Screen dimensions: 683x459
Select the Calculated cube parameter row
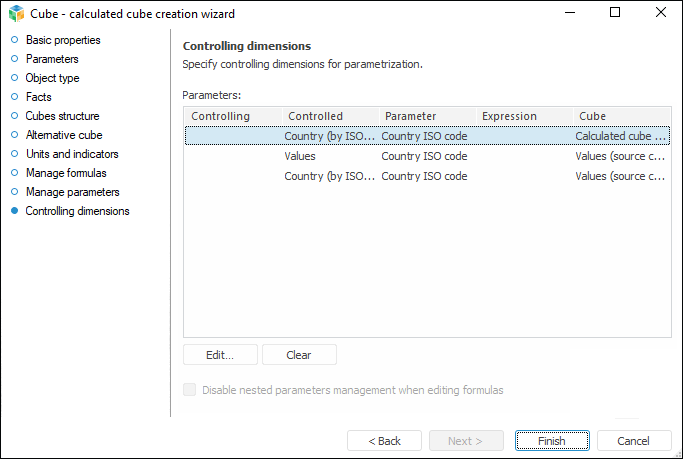coord(425,136)
